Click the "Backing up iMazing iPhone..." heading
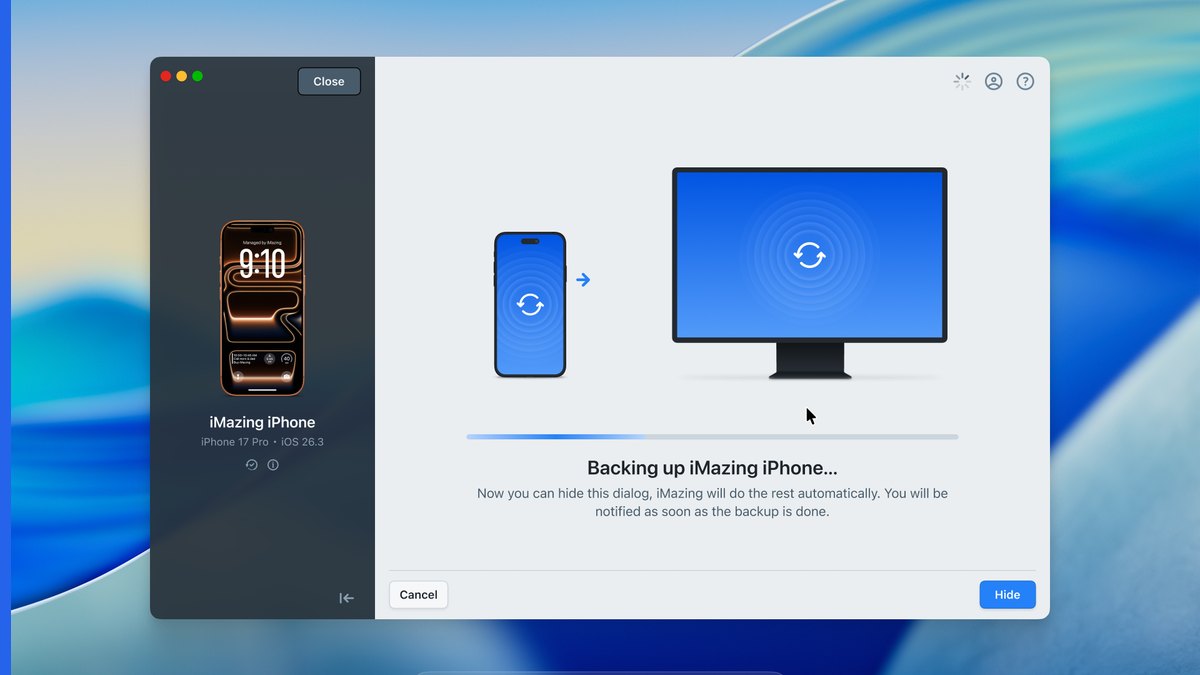Screen dimensions: 1200x675 coord(712,468)
